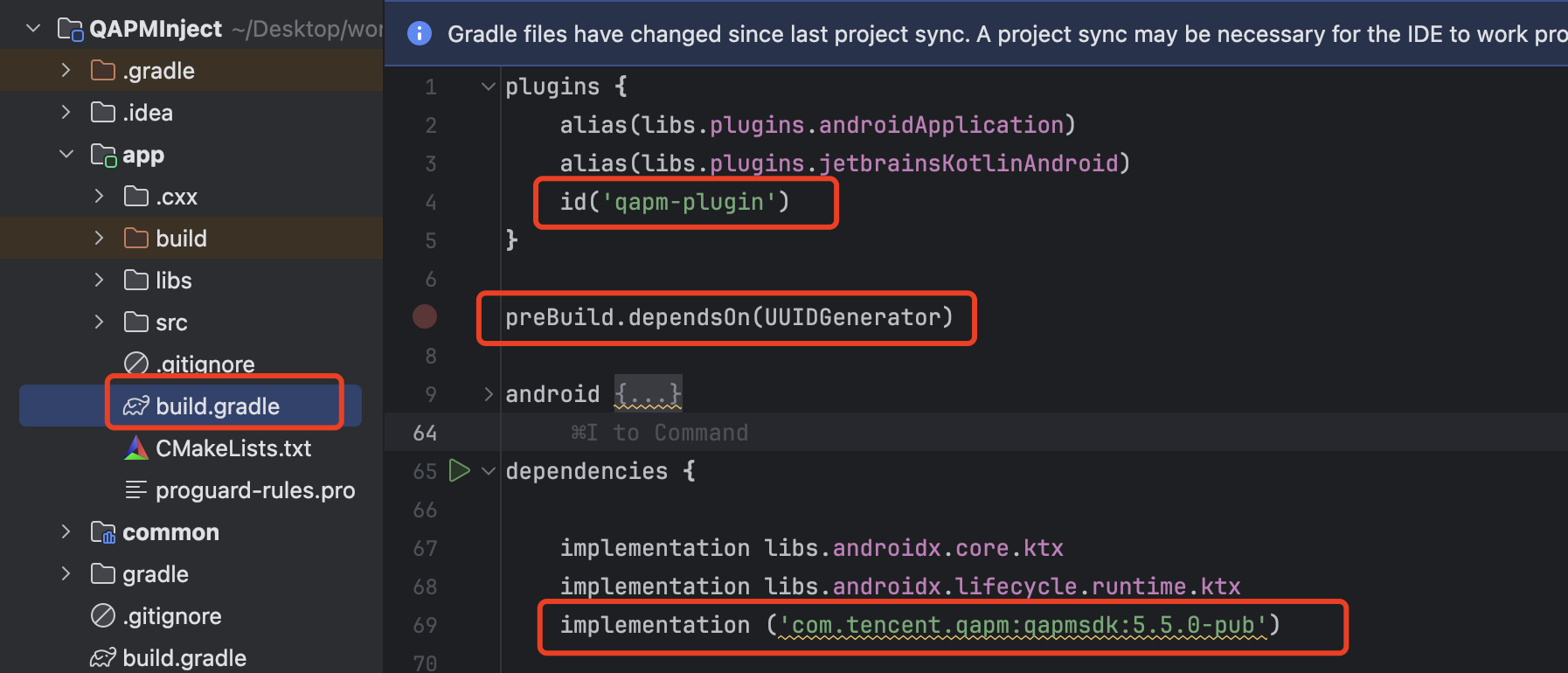Click the CMakeLists.txt CMake triangle icon
The height and width of the screenshot is (673, 1568).
click(x=136, y=448)
